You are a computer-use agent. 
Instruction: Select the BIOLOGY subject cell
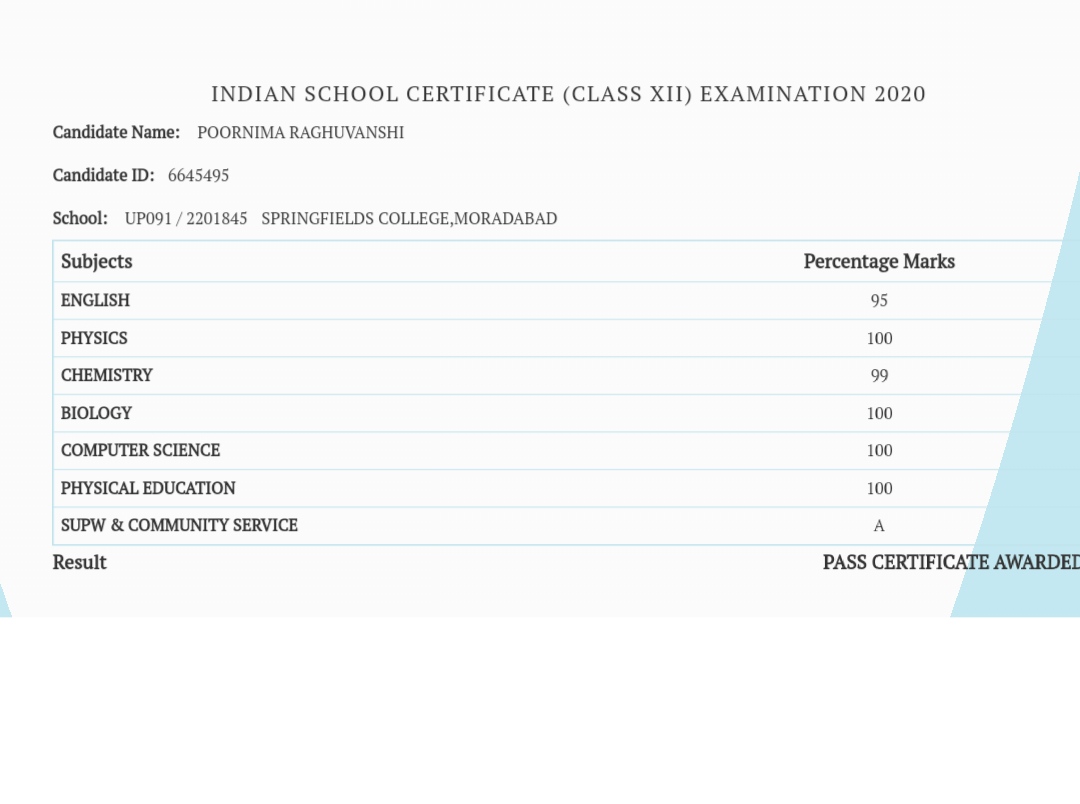(x=96, y=413)
